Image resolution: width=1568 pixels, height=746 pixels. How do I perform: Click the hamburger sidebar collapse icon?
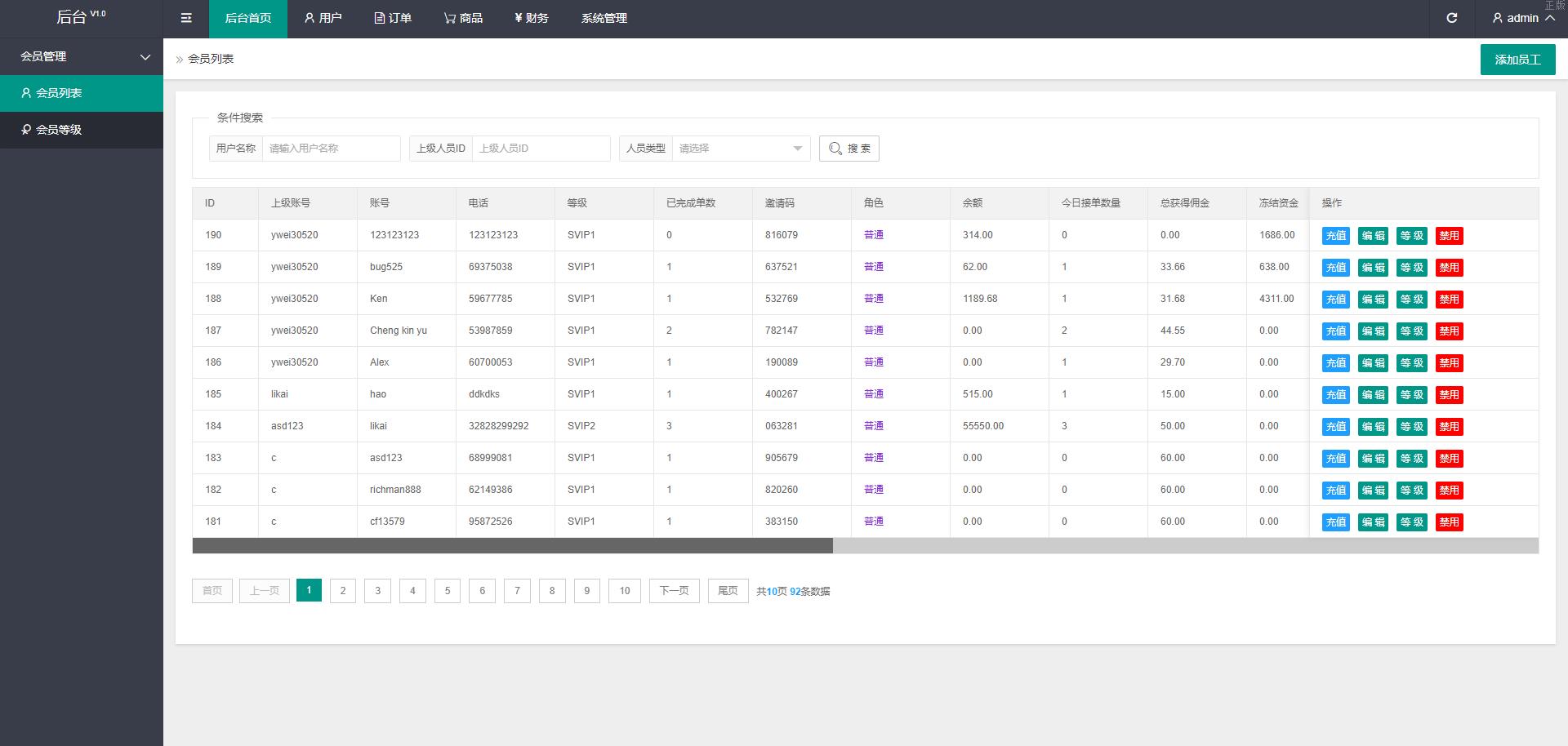click(x=186, y=18)
